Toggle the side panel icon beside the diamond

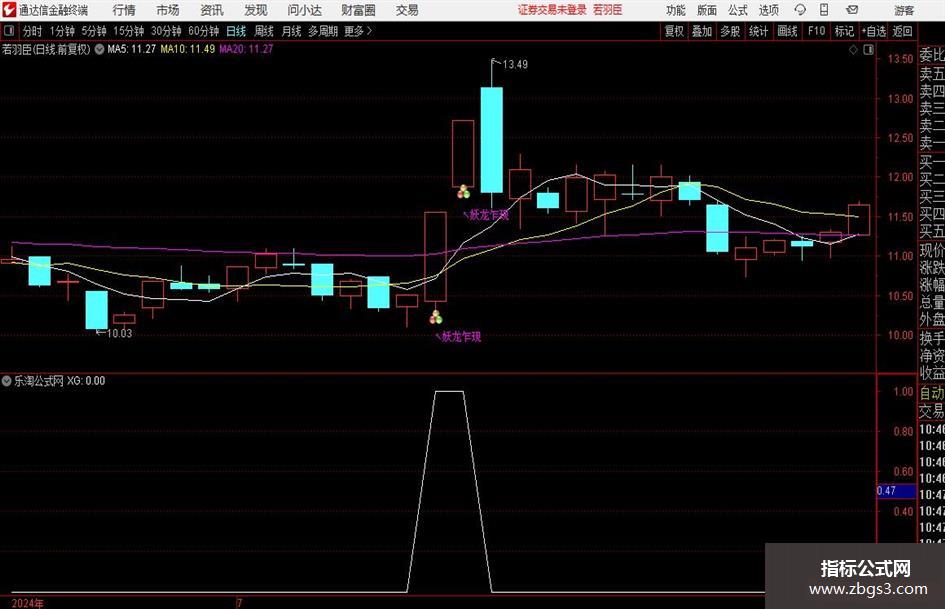tap(868, 50)
